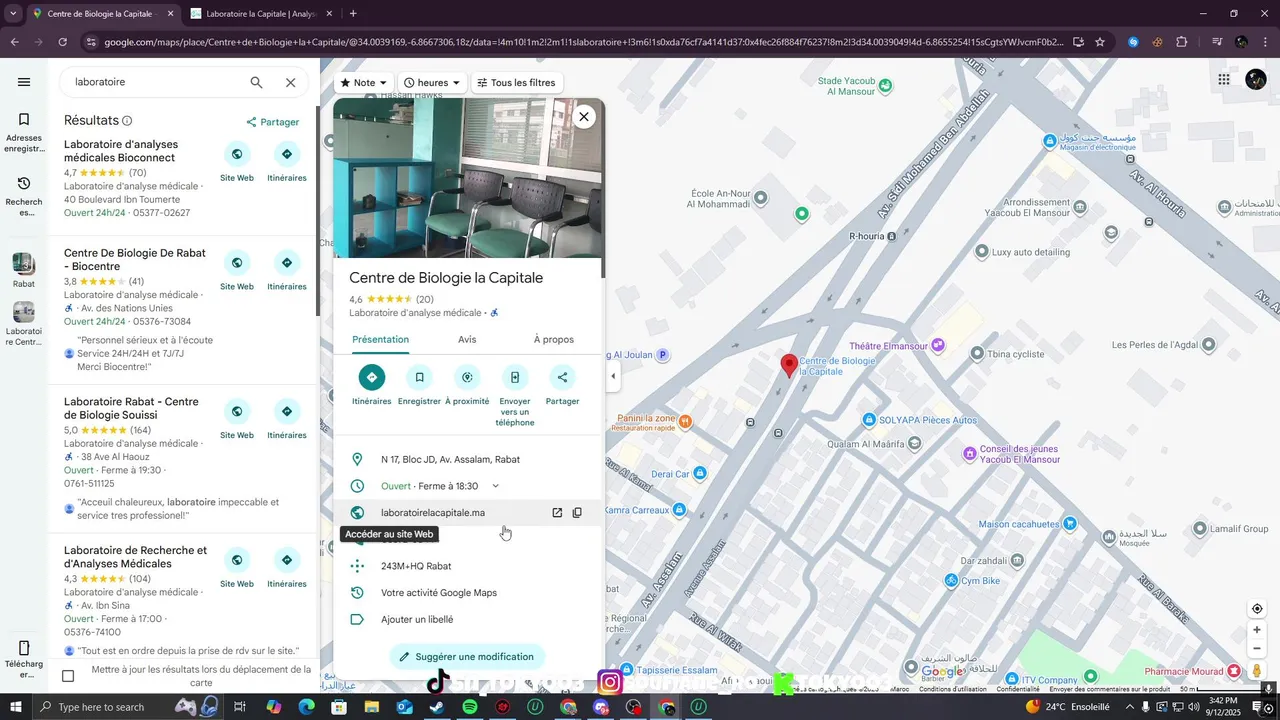Switch to the À propos tab
This screenshot has width=1280, height=720.
coord(554,340)
